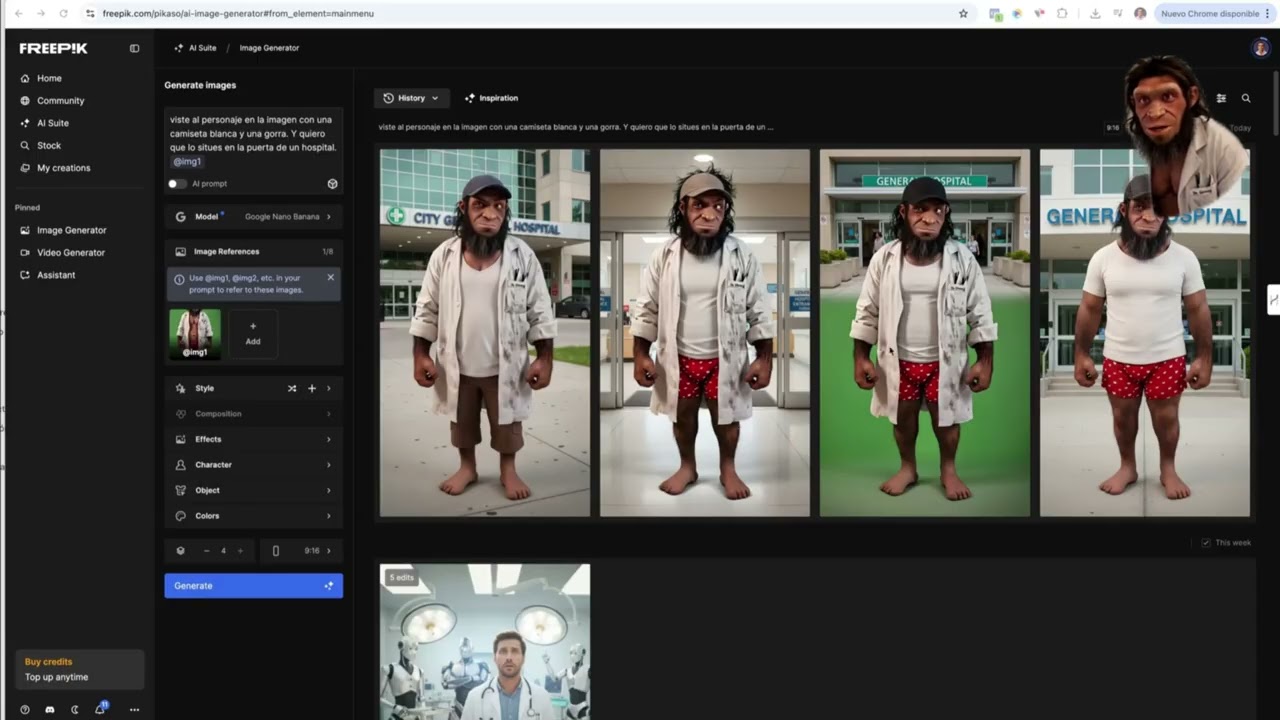Click the Generate button
1280x720 pixels.
(x=253, y=586)
